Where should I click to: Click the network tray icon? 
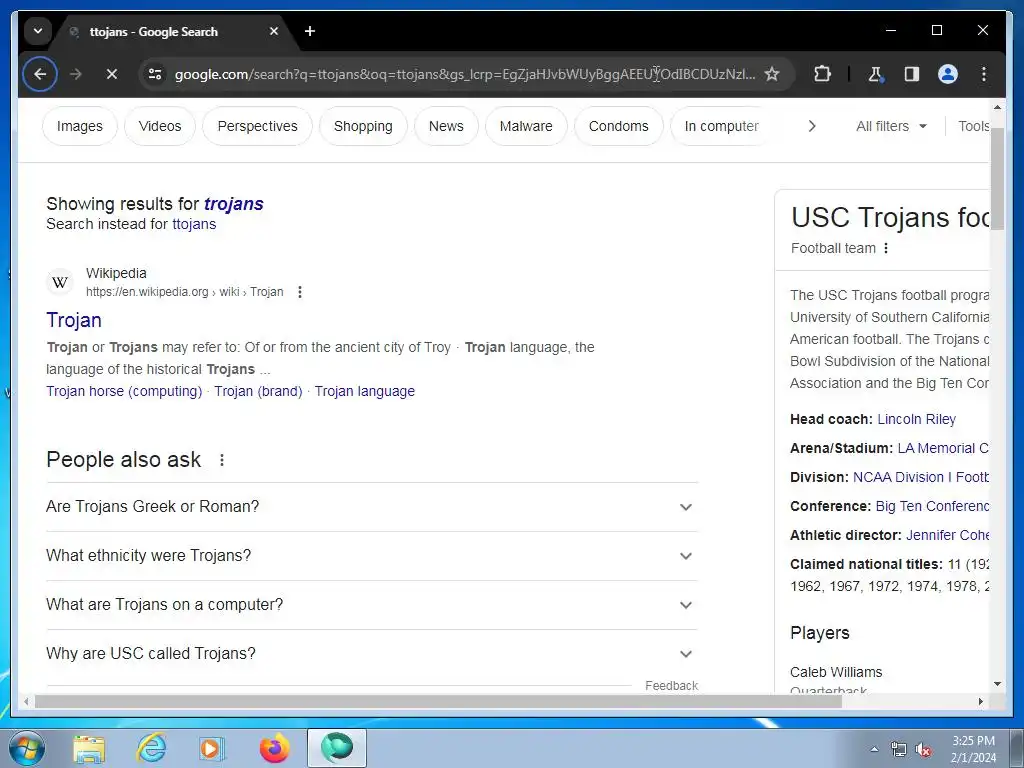click(x=899, y=750)
